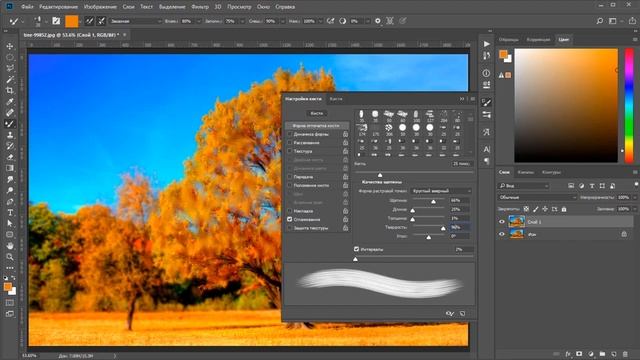Open mixer brush preset combination dropdown
640x360 pixels.
pyautogui.click(x=136, y=21)
